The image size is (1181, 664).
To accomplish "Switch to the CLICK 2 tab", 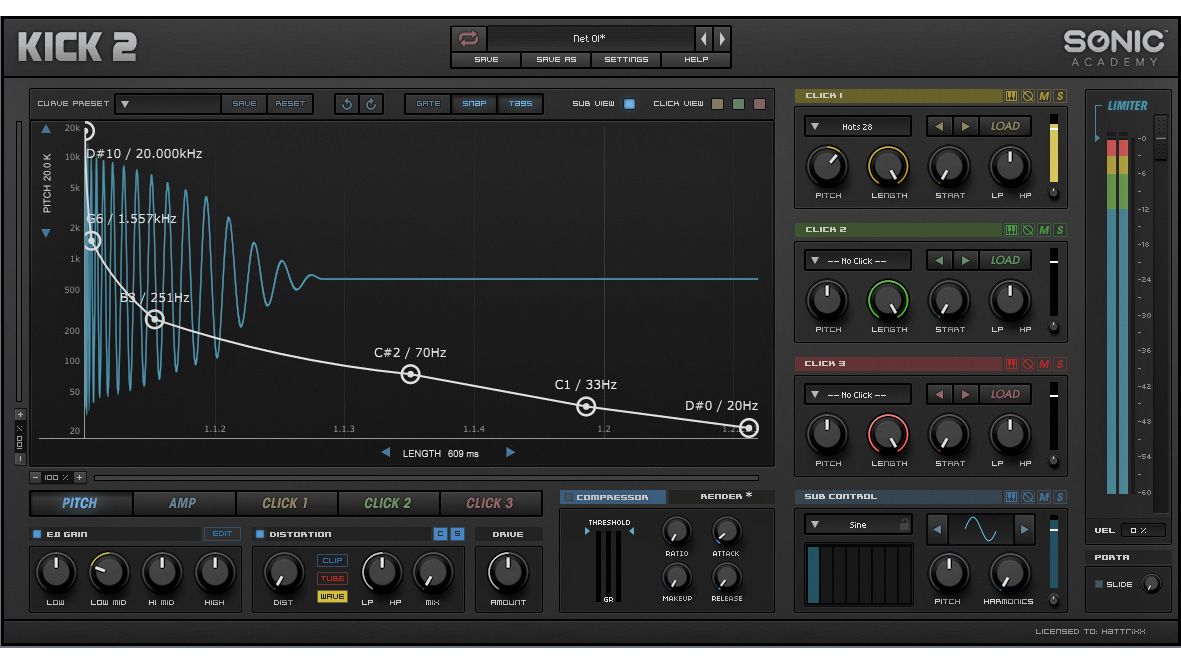I will point(388,503).
